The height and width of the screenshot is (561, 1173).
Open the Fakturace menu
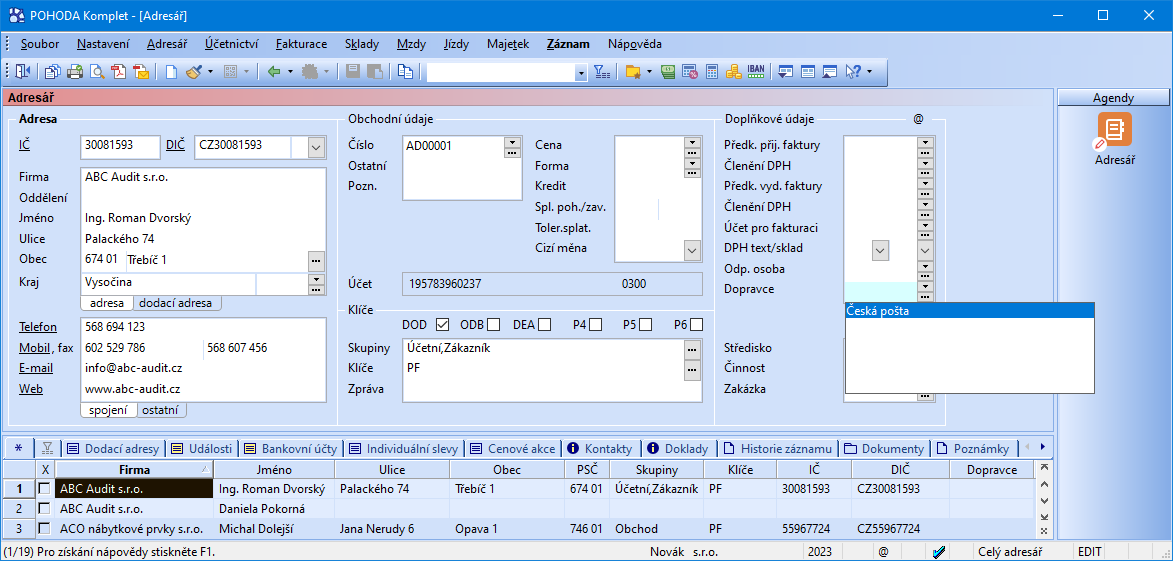click(x=301, y=43)
